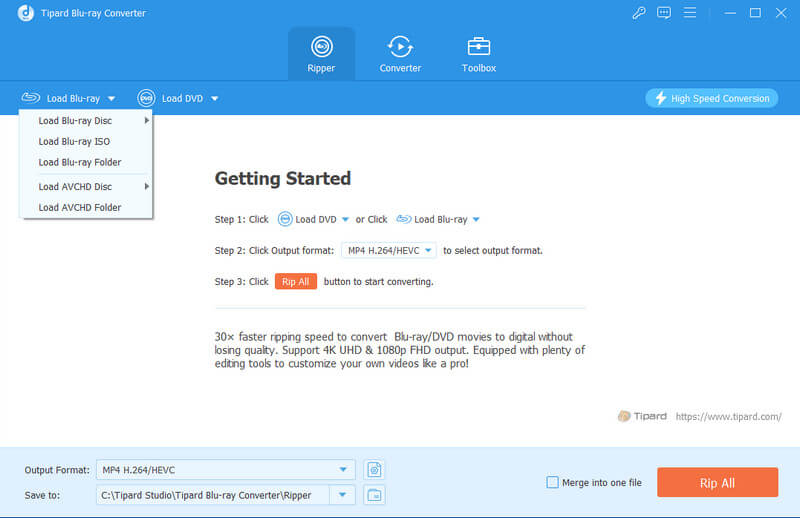Click the output profile settings icon
Screen dimensions: 800x518
tap(374, 470)
